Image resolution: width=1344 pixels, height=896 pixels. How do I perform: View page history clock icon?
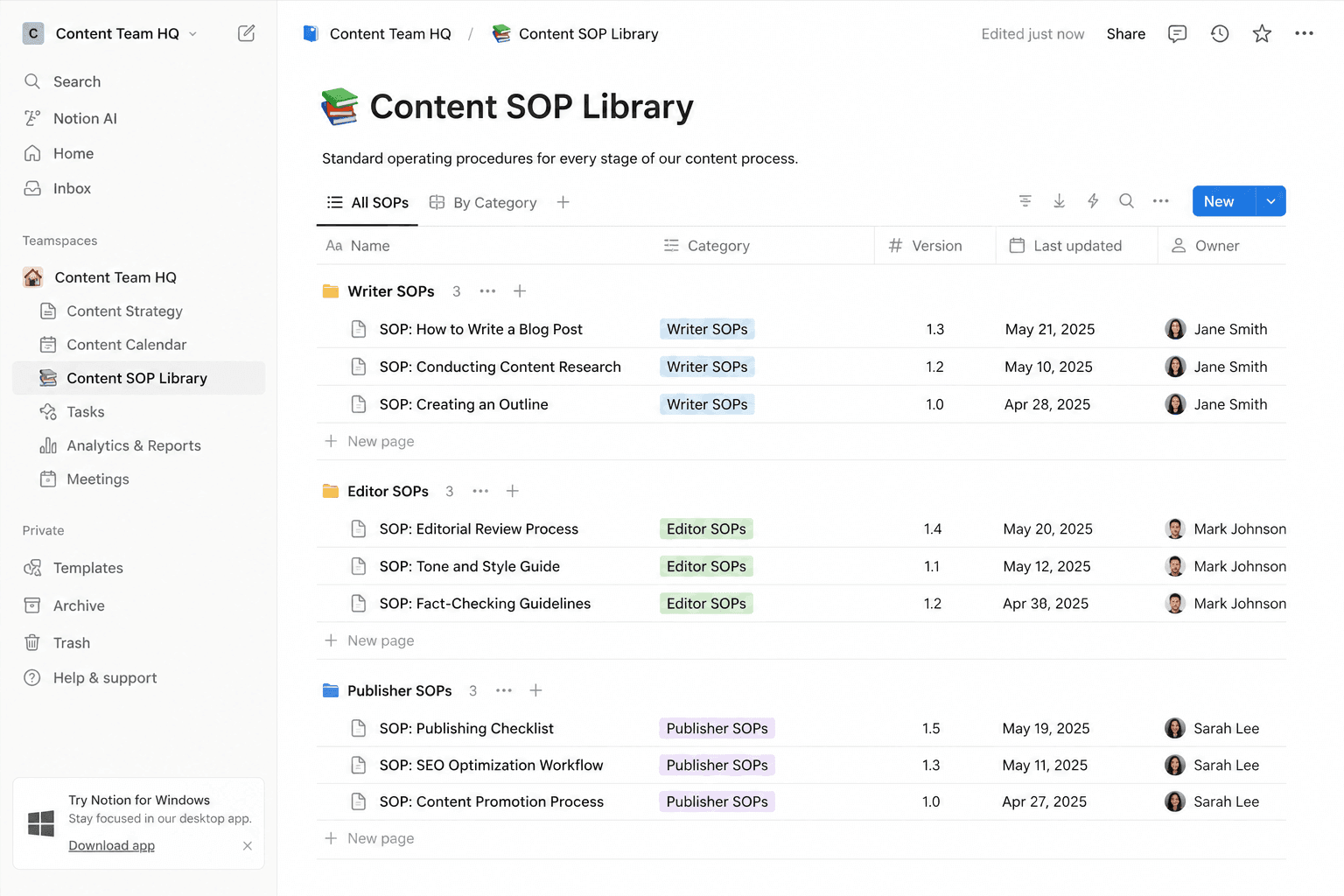[1220, 33]
